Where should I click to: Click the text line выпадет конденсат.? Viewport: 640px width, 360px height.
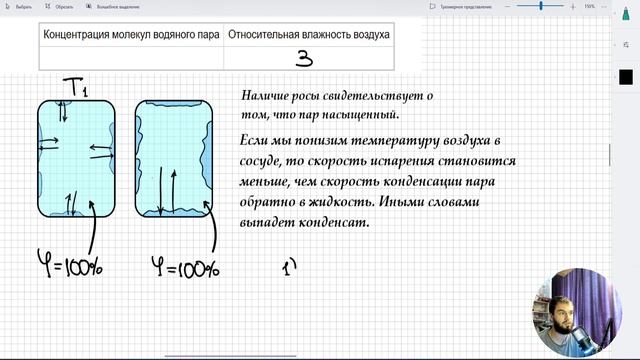click(304, 222)
